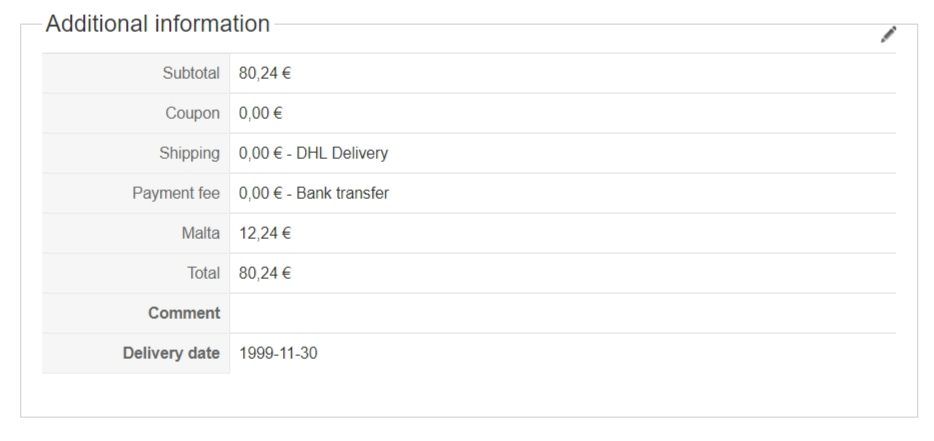Click the pencil edit icon
Viewport: 934px width, 441px height.
click(x=888, y=35)
